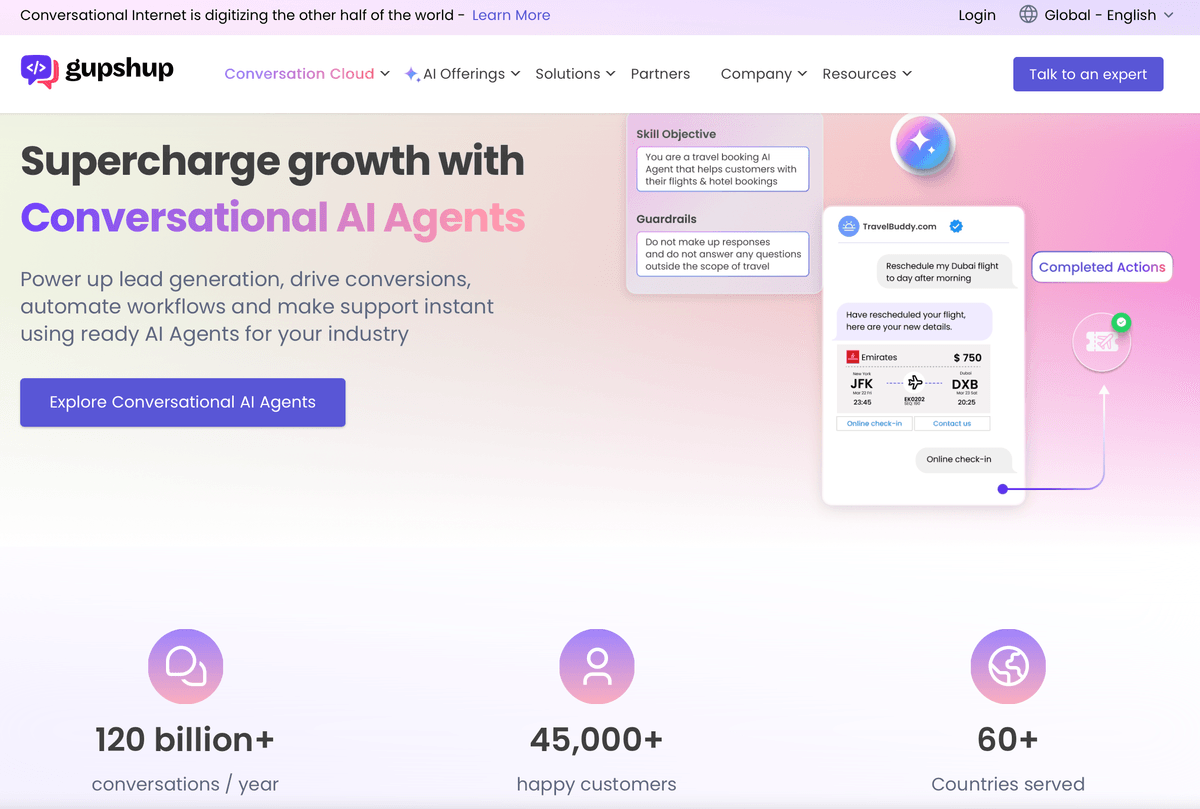Click the Guardrails text box
The width and height of the screenshot is (1200, 809).
pos(723,254)
